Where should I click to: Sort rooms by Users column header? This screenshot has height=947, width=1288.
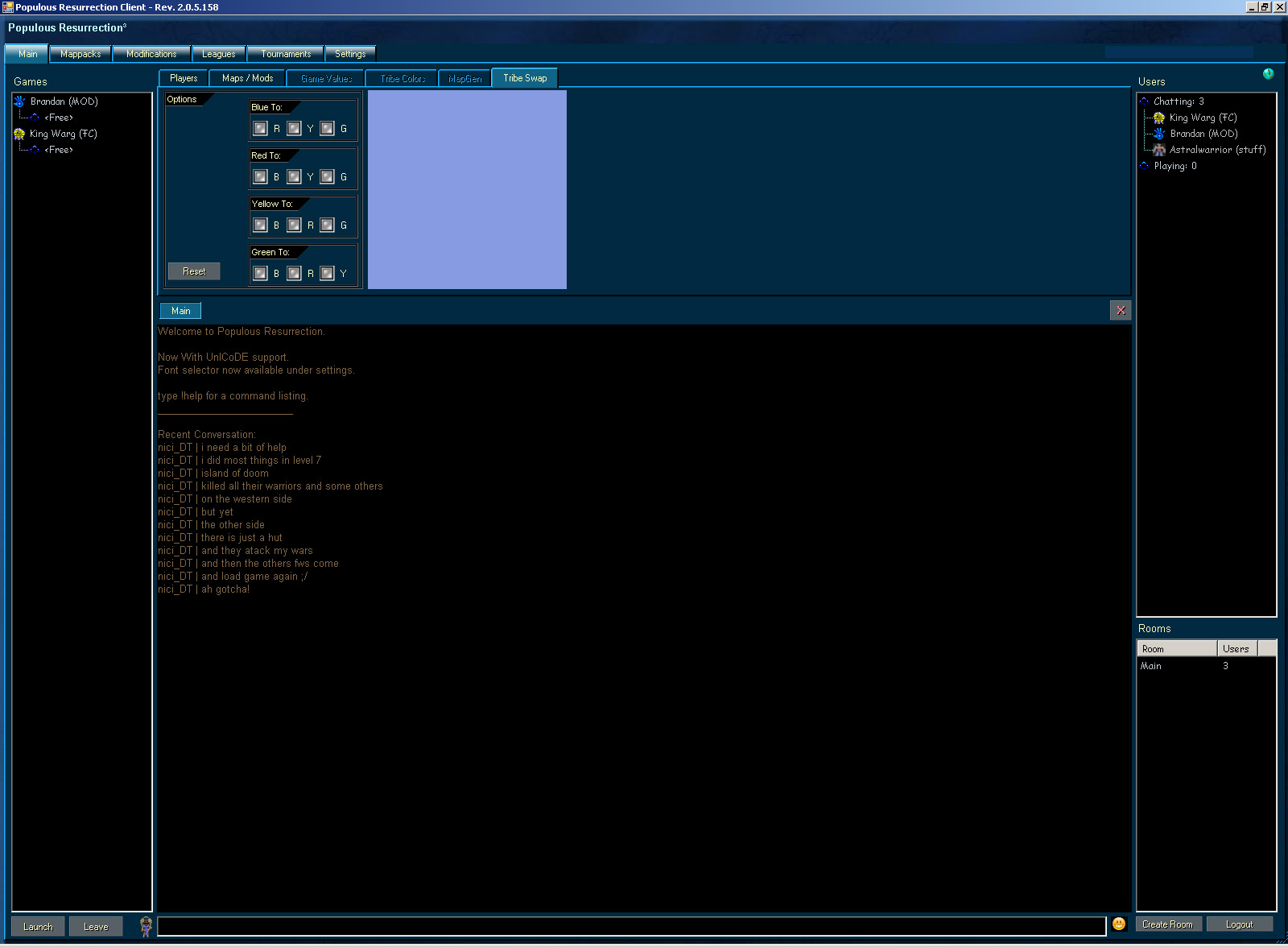point(1237,648)
